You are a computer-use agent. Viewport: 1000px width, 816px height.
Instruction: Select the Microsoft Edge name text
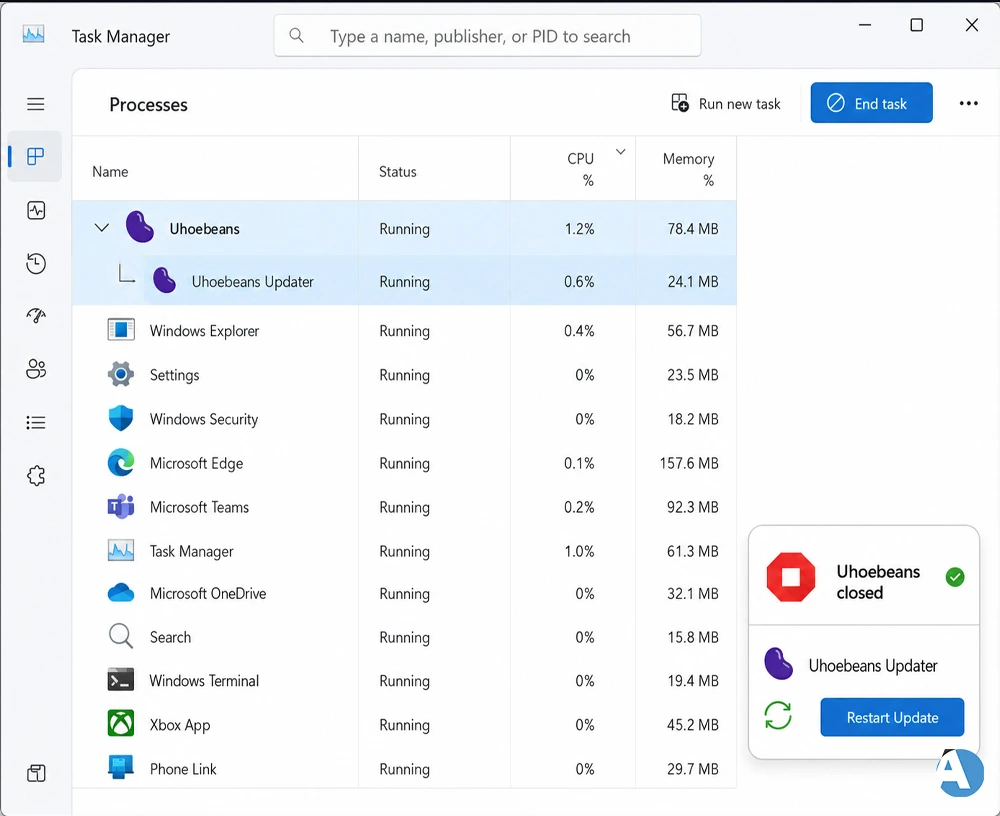tap(196, 463)
